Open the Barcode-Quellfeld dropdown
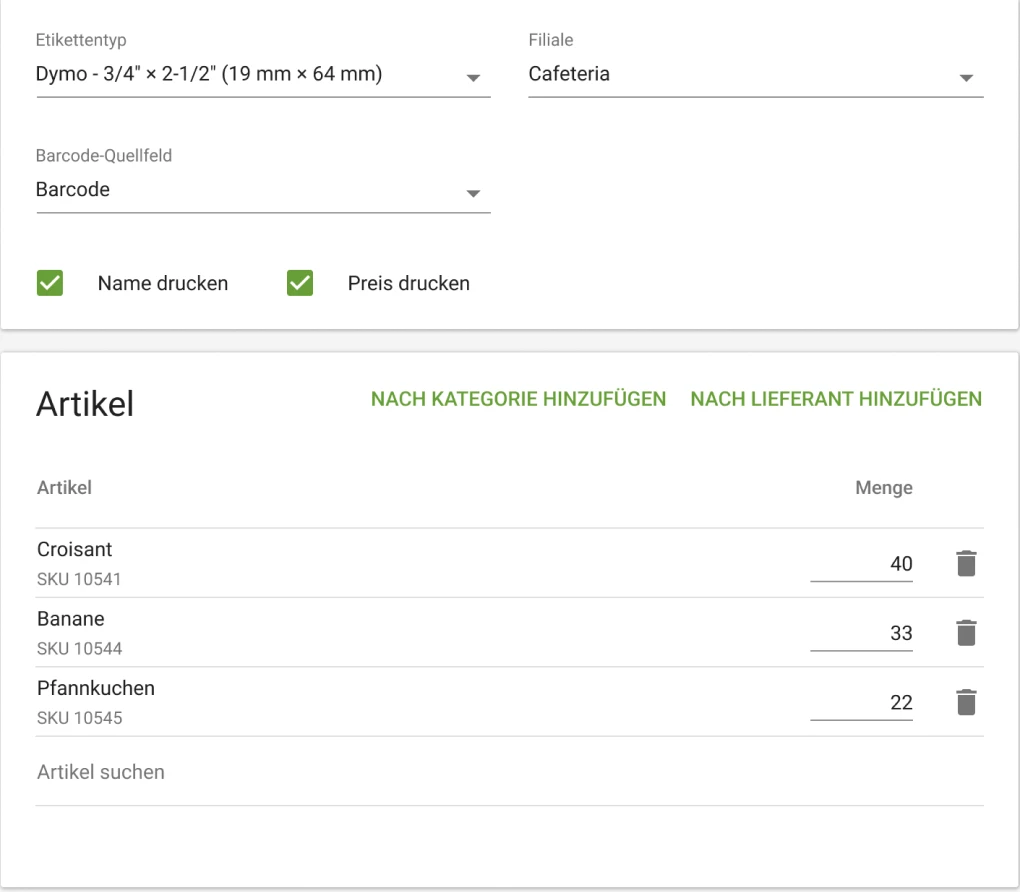 click(x=262, y=190)
